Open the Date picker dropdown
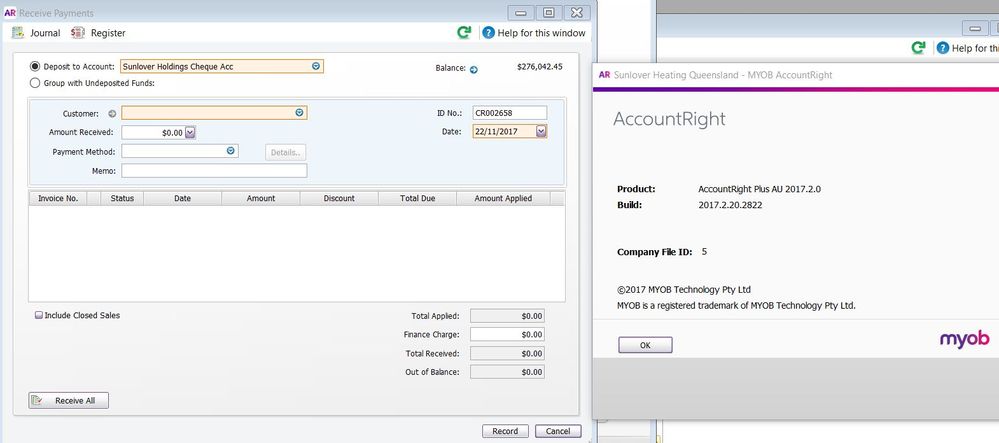The width and height of the screenshot is (999, 443). point(541,131)
